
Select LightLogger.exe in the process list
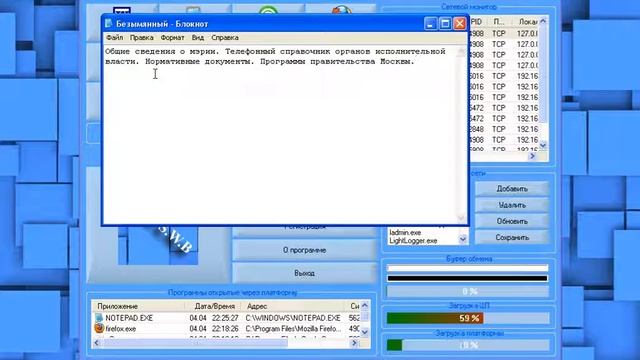[413, 240]
